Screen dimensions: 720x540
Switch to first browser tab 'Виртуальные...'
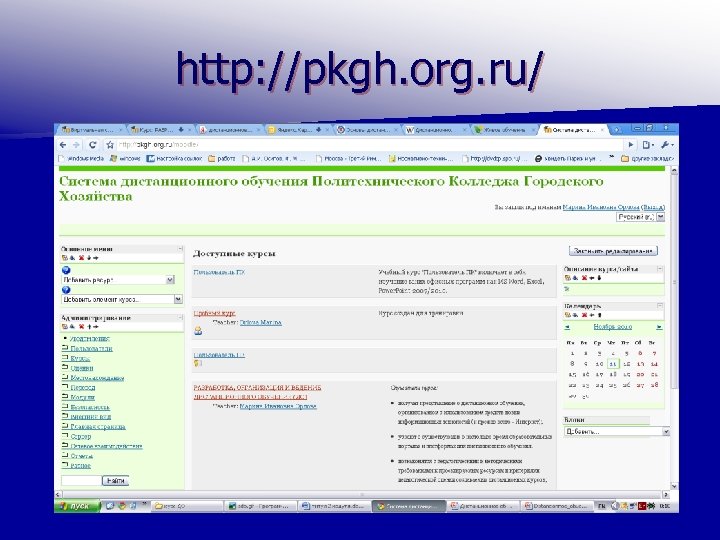pos(90,130)
